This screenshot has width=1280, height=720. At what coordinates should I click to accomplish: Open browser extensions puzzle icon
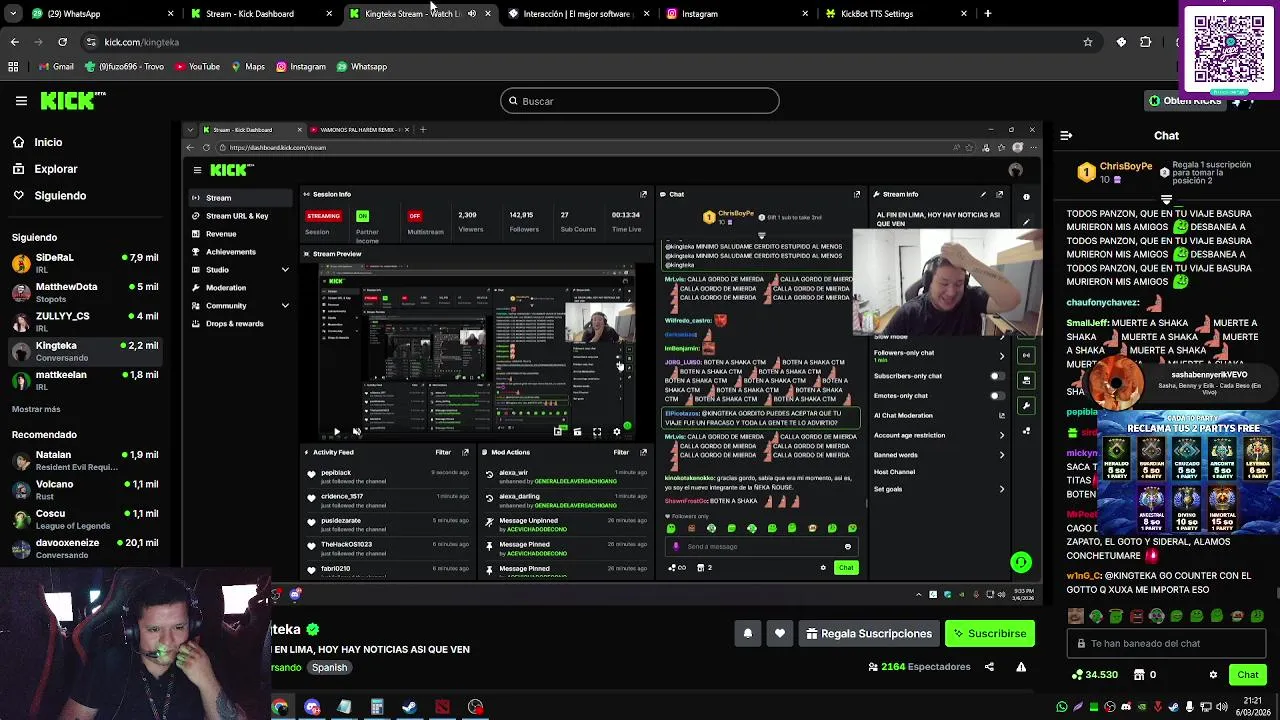(1146, 42)
